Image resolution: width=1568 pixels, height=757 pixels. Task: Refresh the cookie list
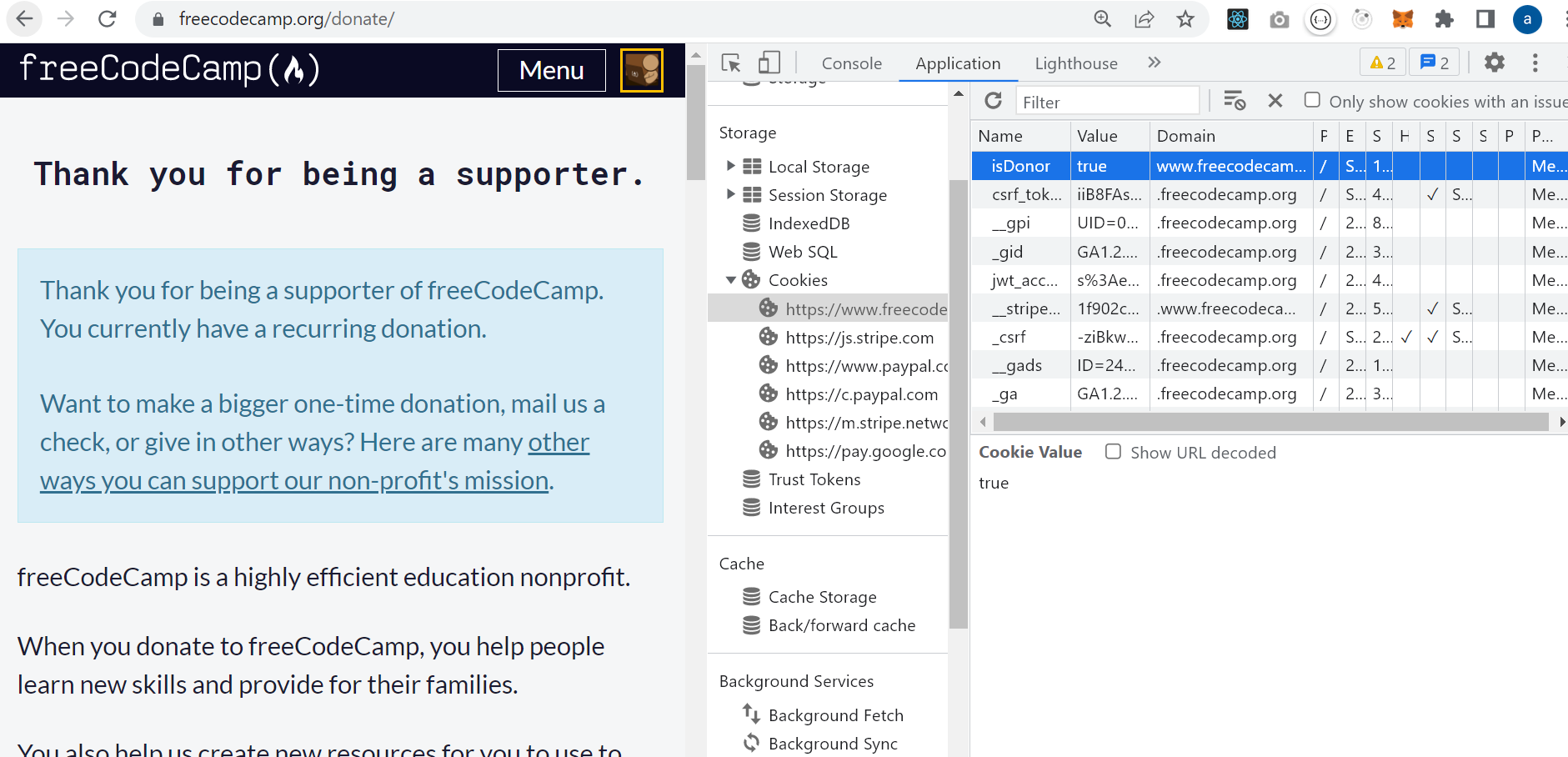[x=994, y=101]
